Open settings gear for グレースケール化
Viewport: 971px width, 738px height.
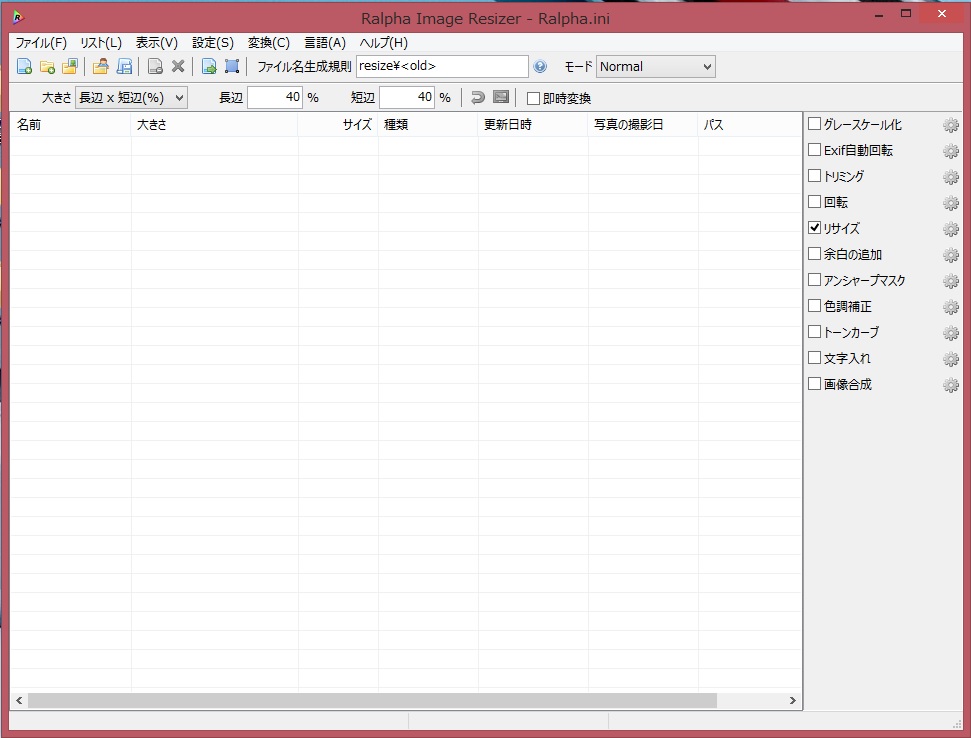(x=950, y=125)
